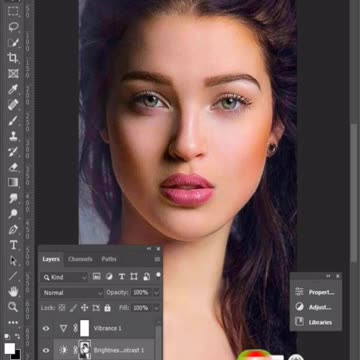
Task: Open the Properties panel
Action: click(x=315, y=292)
